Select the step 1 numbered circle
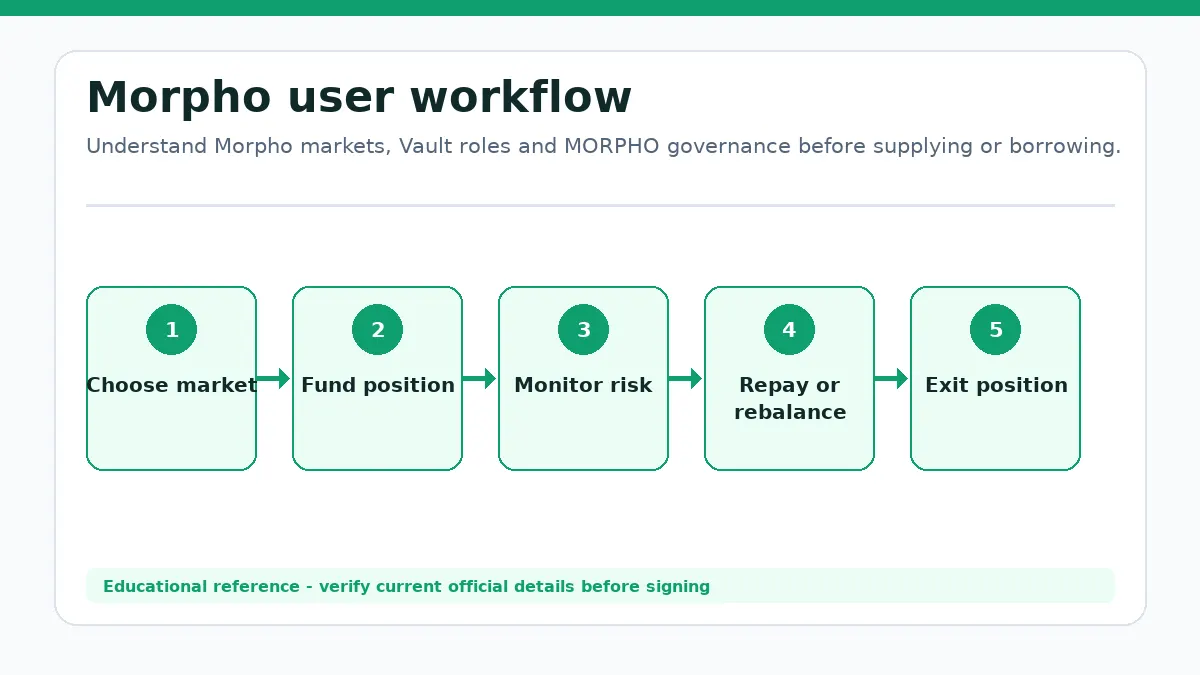The image size is (1200, 675). (x=171, y=330)
